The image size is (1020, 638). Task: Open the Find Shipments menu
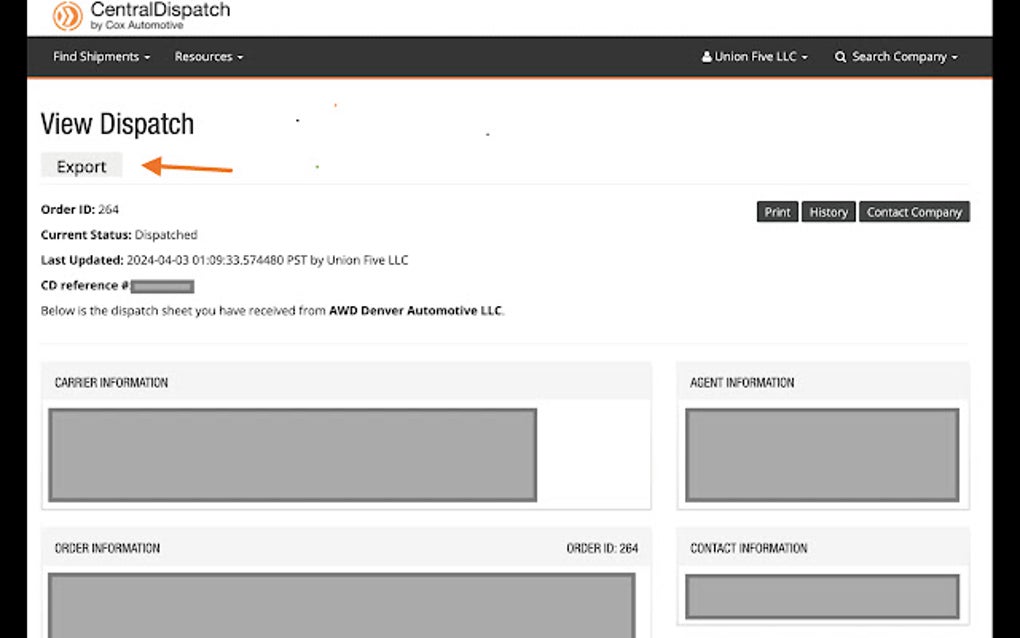click(97, 57)
